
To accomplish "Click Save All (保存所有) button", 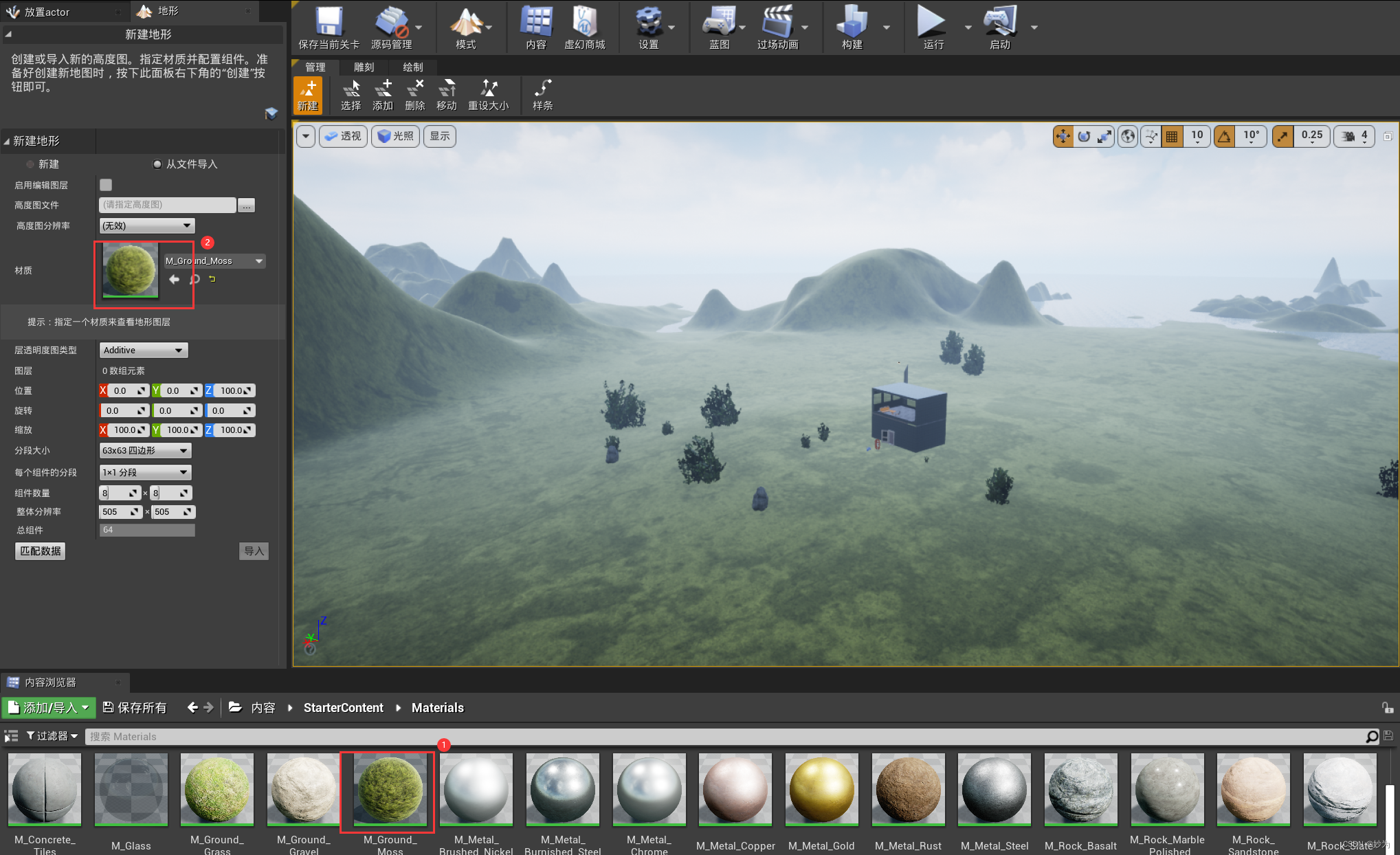I will [x=135, y=707].
